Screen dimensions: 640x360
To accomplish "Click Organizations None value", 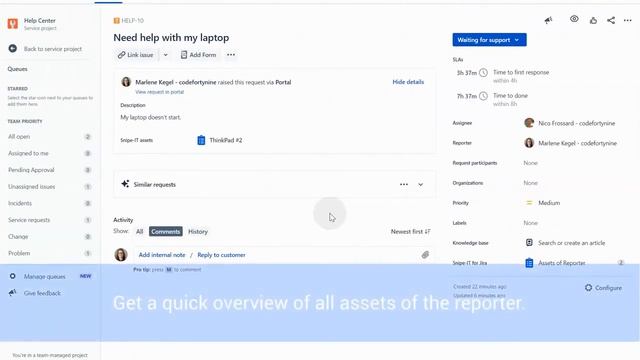I will (530, 183).
